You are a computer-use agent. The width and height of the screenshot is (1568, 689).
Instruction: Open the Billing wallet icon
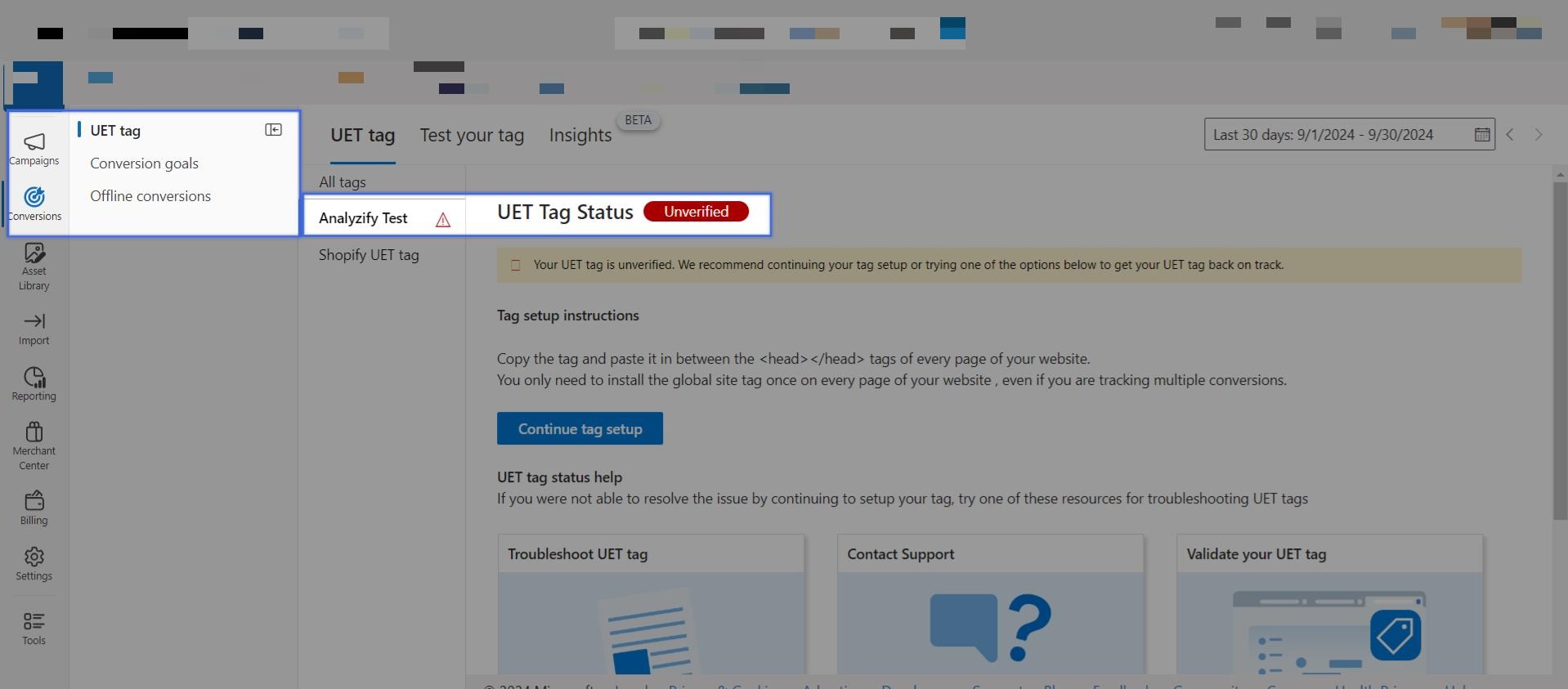pos(34,500)
